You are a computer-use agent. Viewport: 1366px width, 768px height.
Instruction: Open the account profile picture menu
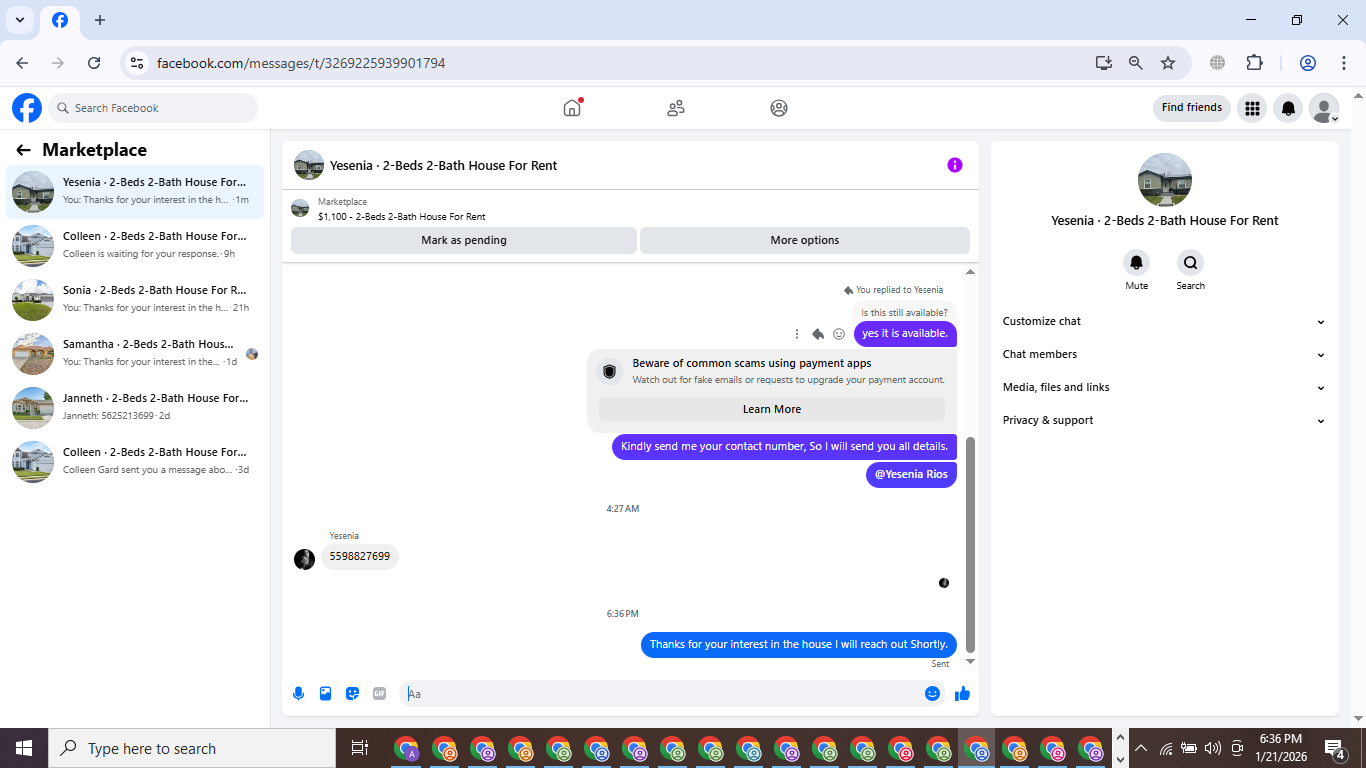click(1324, 108)
